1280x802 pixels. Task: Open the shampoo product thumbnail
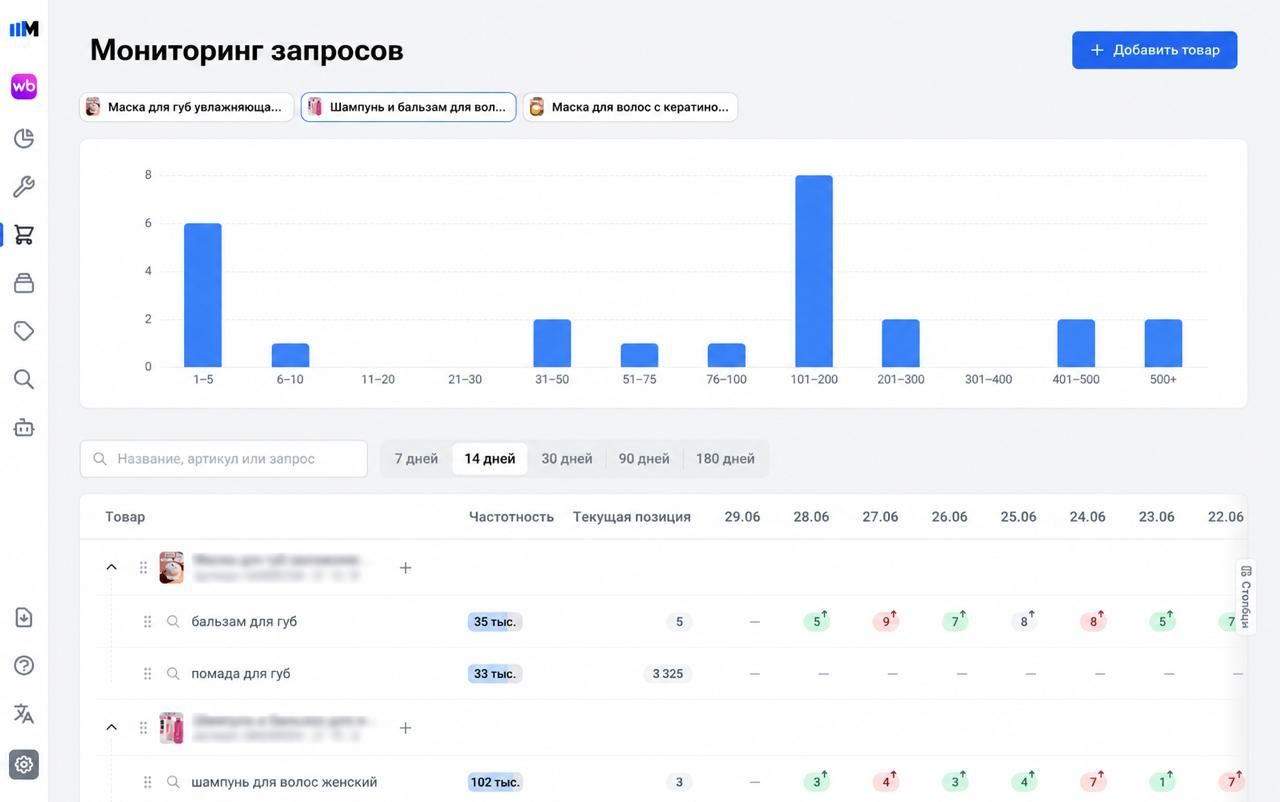(x=171, y=727)
